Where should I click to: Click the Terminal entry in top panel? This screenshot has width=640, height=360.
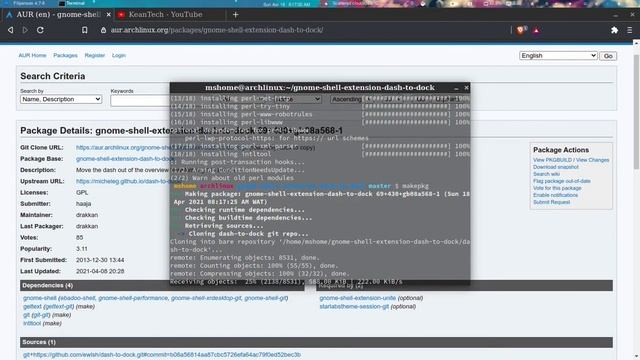(72, 3)
